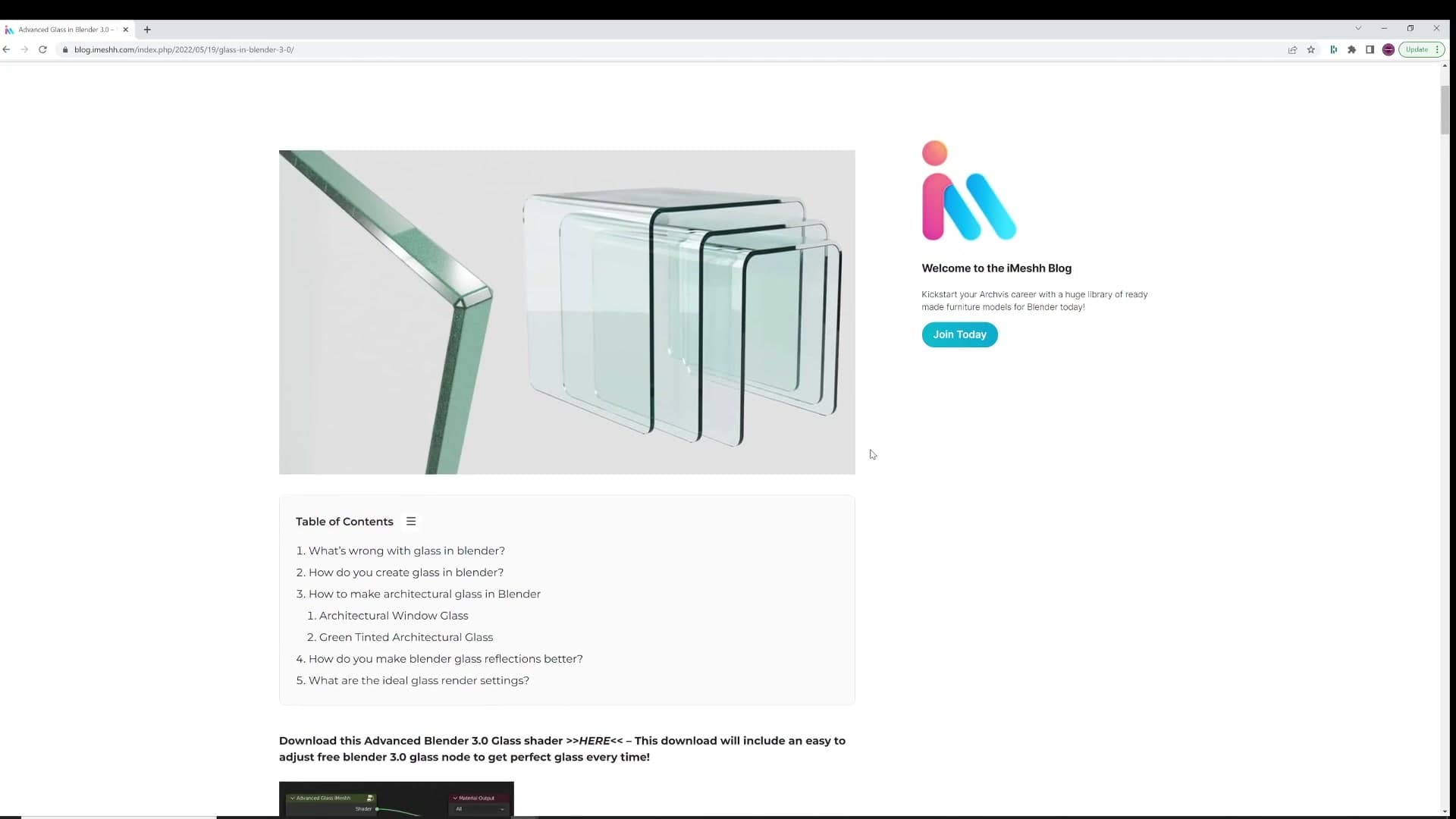The height and width of the screenshot is (819, 1456).
Task: Click the Advanced Glass node screenshot thumbnail
Action: pos(396,799)
